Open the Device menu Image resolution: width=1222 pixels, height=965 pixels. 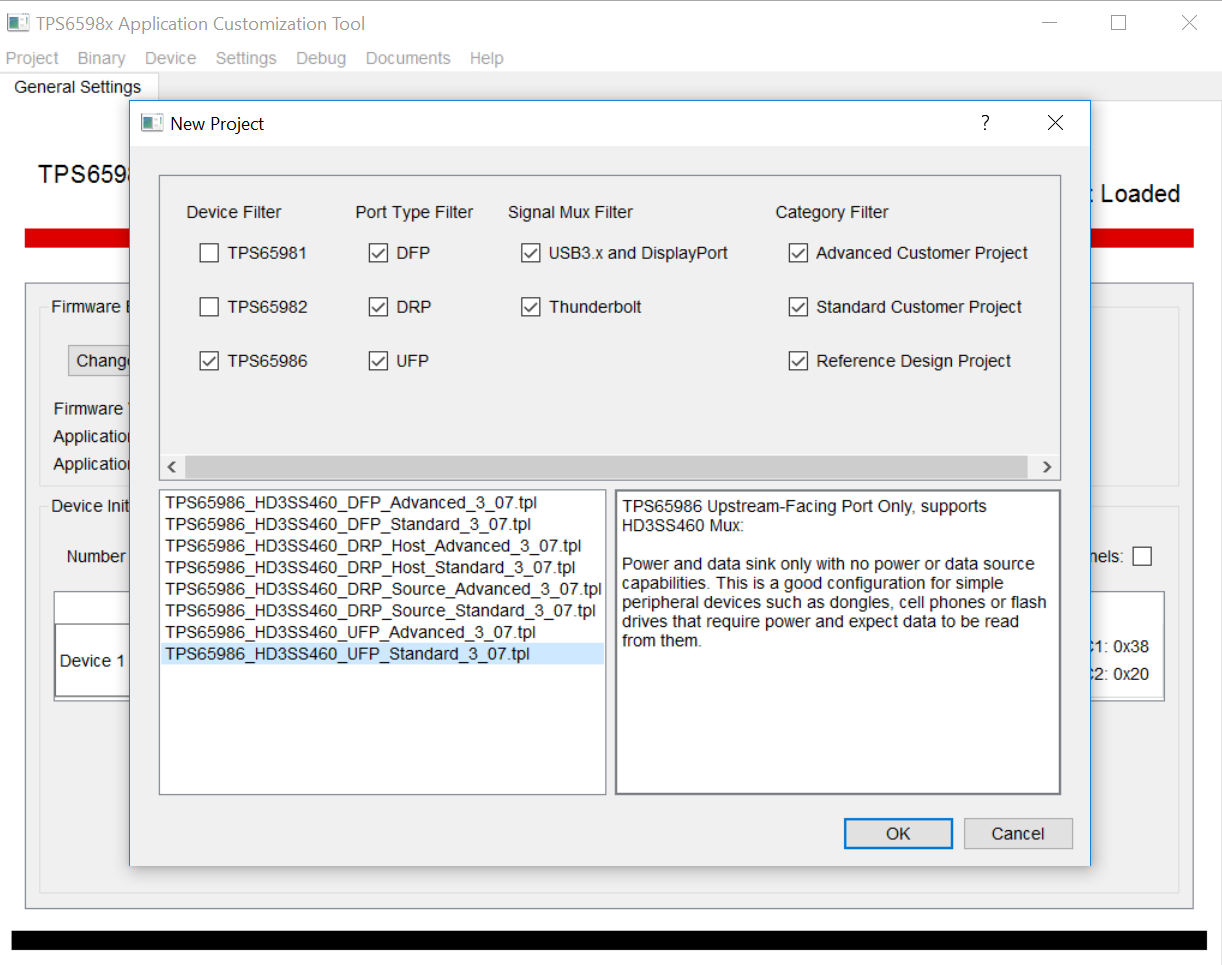(x=170, y=58)
